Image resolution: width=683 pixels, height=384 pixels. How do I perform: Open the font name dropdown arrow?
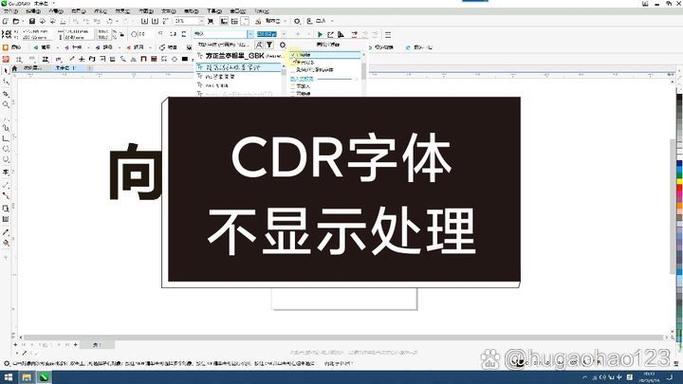pyautogui.click(x=250, y=34)
